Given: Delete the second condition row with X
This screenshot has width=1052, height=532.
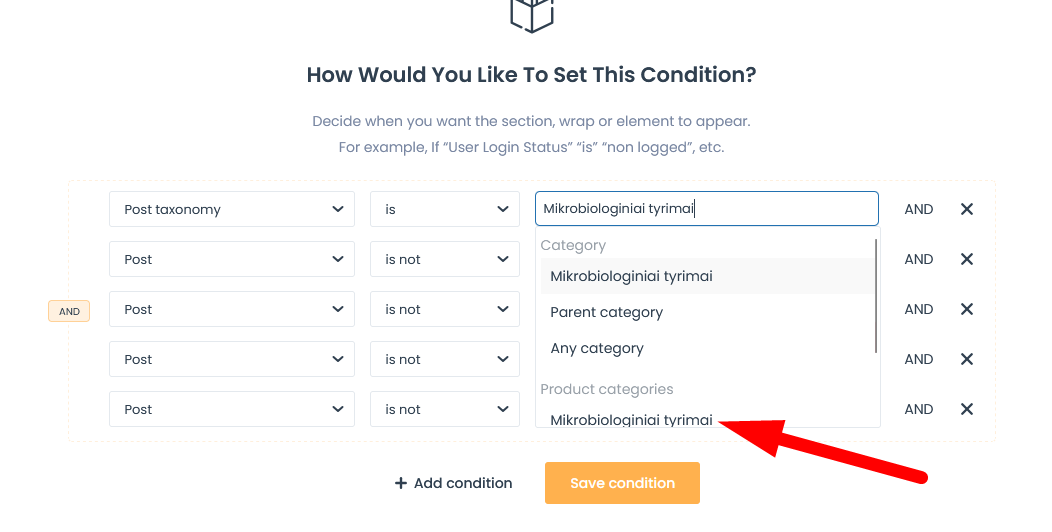Looking at the screenshot, I should tap(967, 259).
